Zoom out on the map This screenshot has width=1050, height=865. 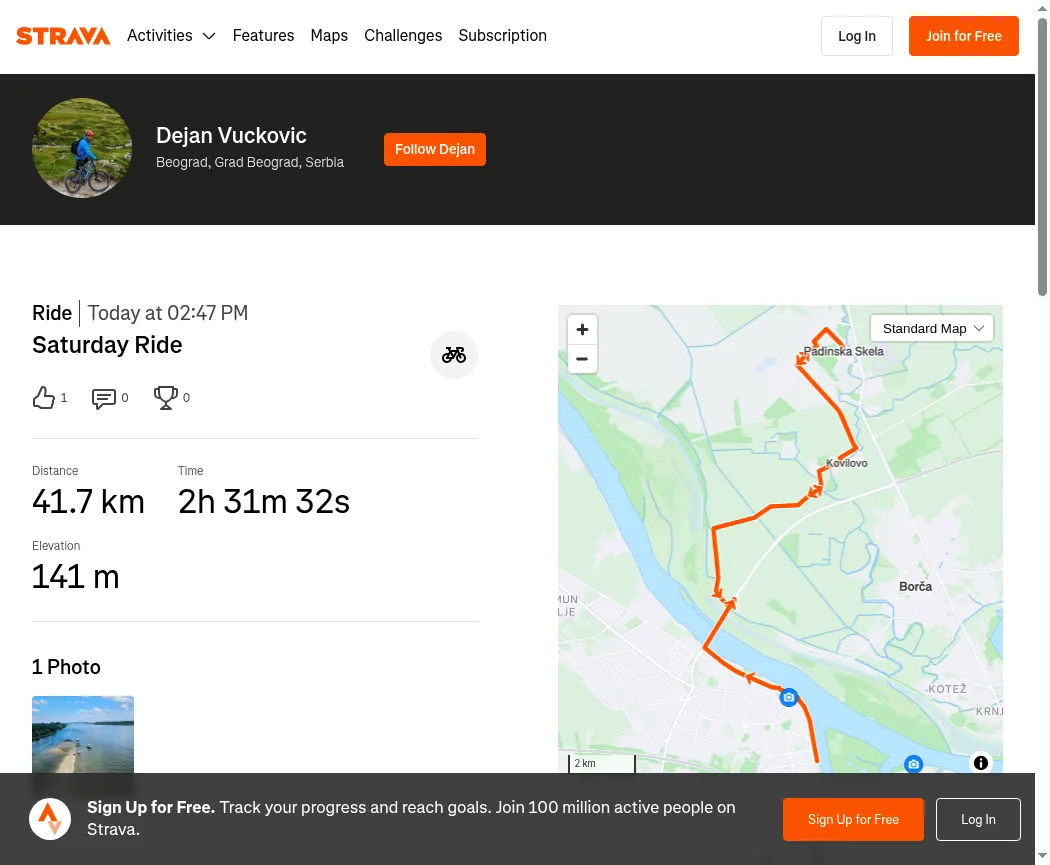pyautogui.click(x=583, y=359)
